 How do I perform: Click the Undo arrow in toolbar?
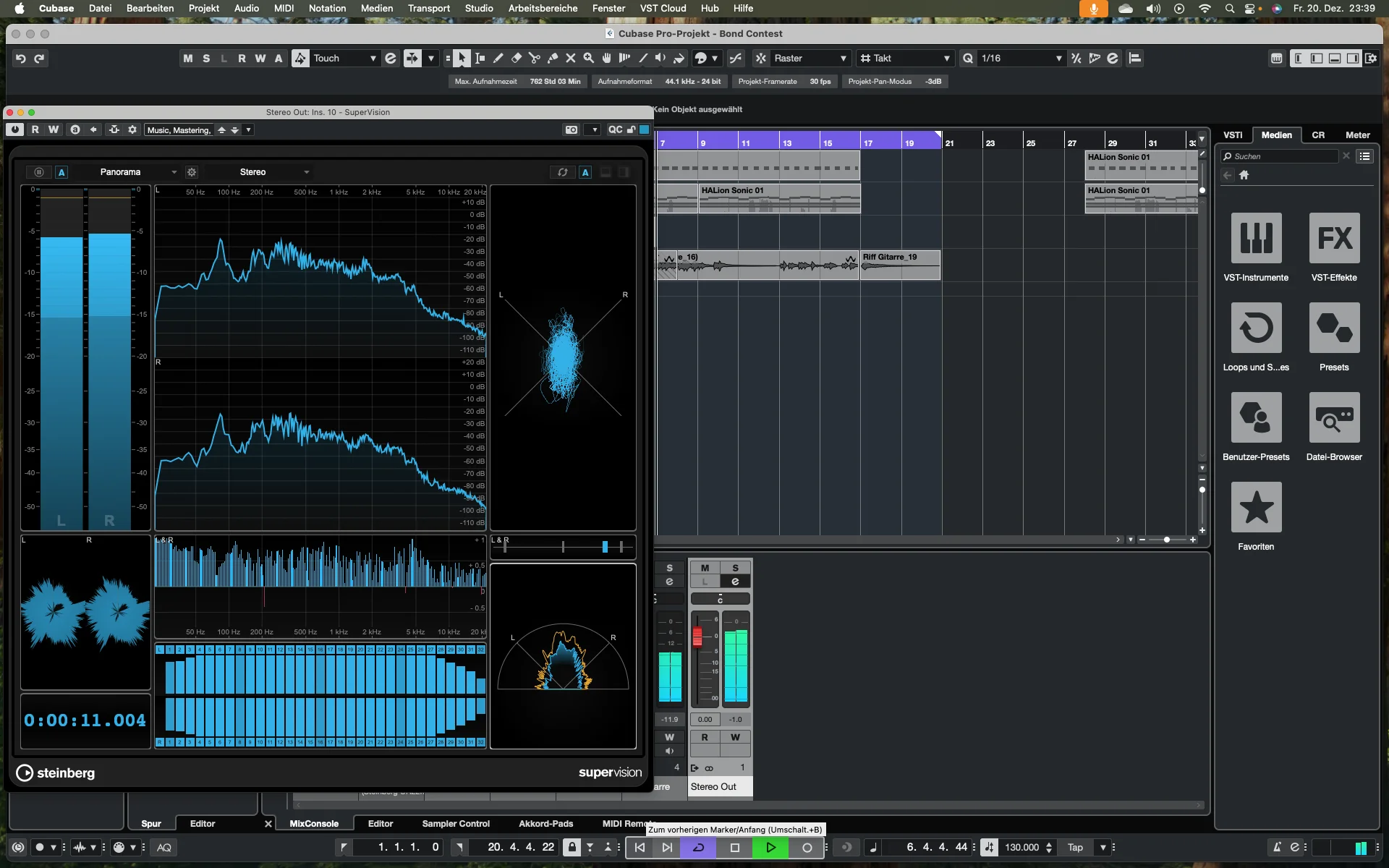(x=21, y=58)
